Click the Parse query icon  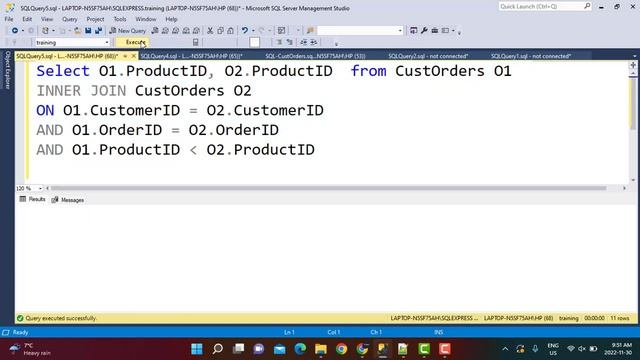point(196,42)
